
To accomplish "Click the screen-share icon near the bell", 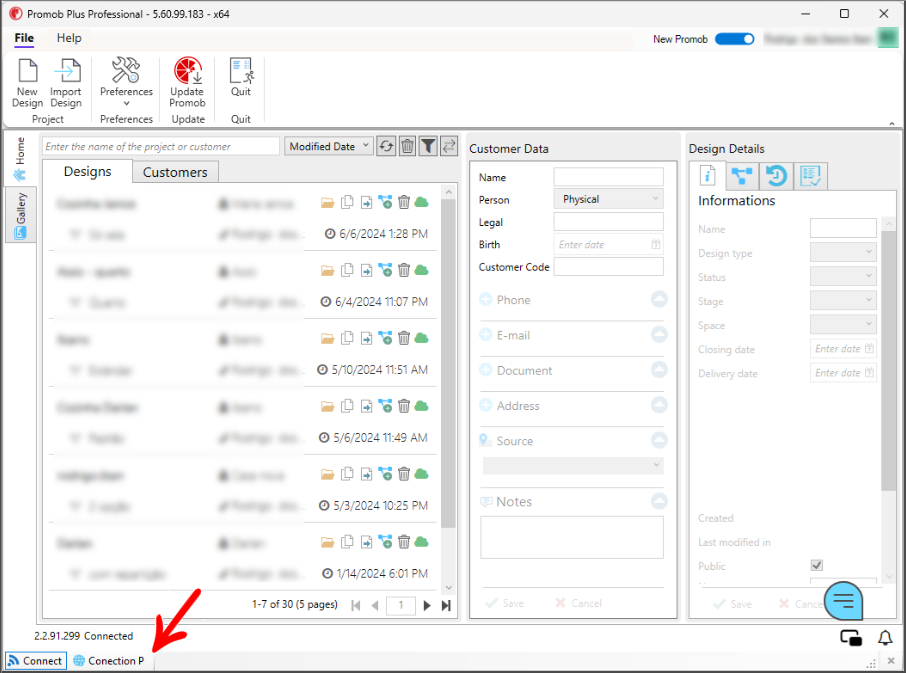I will click(x=851, y=638).
